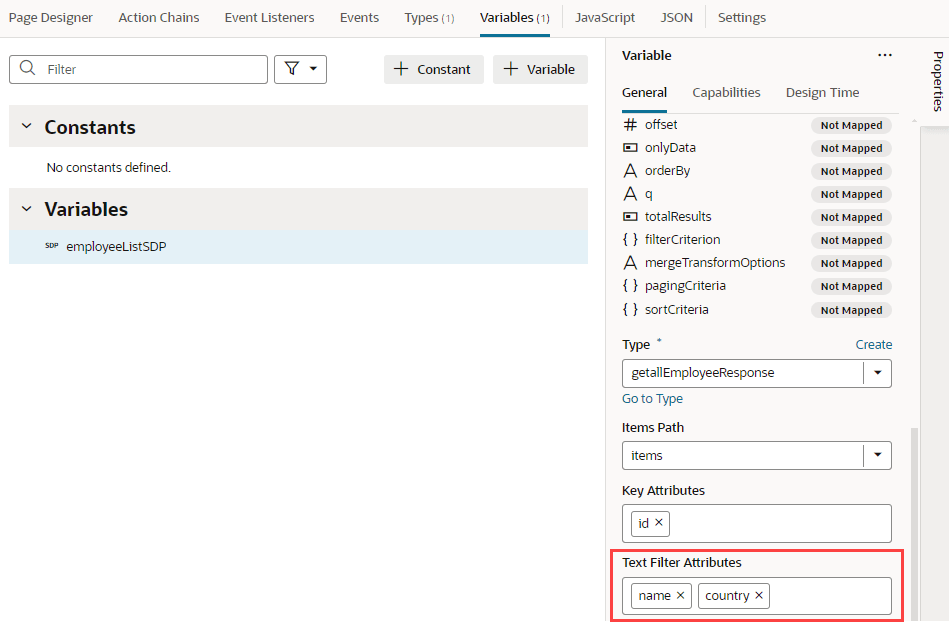Click Not Mapped badge for q
The width and height of the screenshot is (949, 622).
pyautogui.click(x=851, y=194)
